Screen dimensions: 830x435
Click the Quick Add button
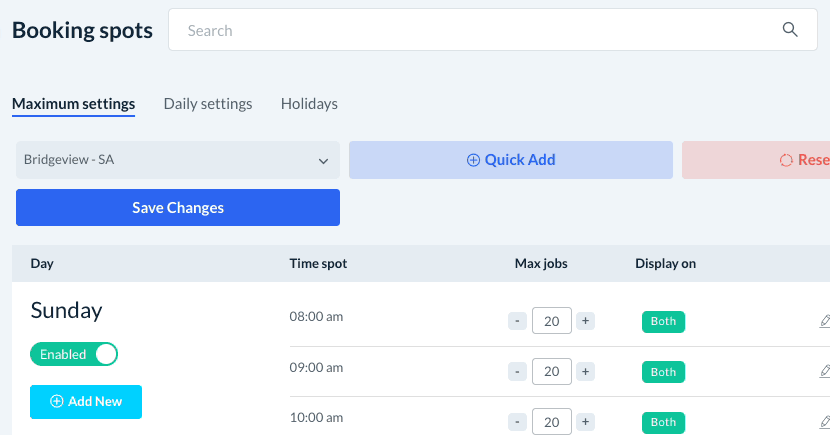[510, 160]
